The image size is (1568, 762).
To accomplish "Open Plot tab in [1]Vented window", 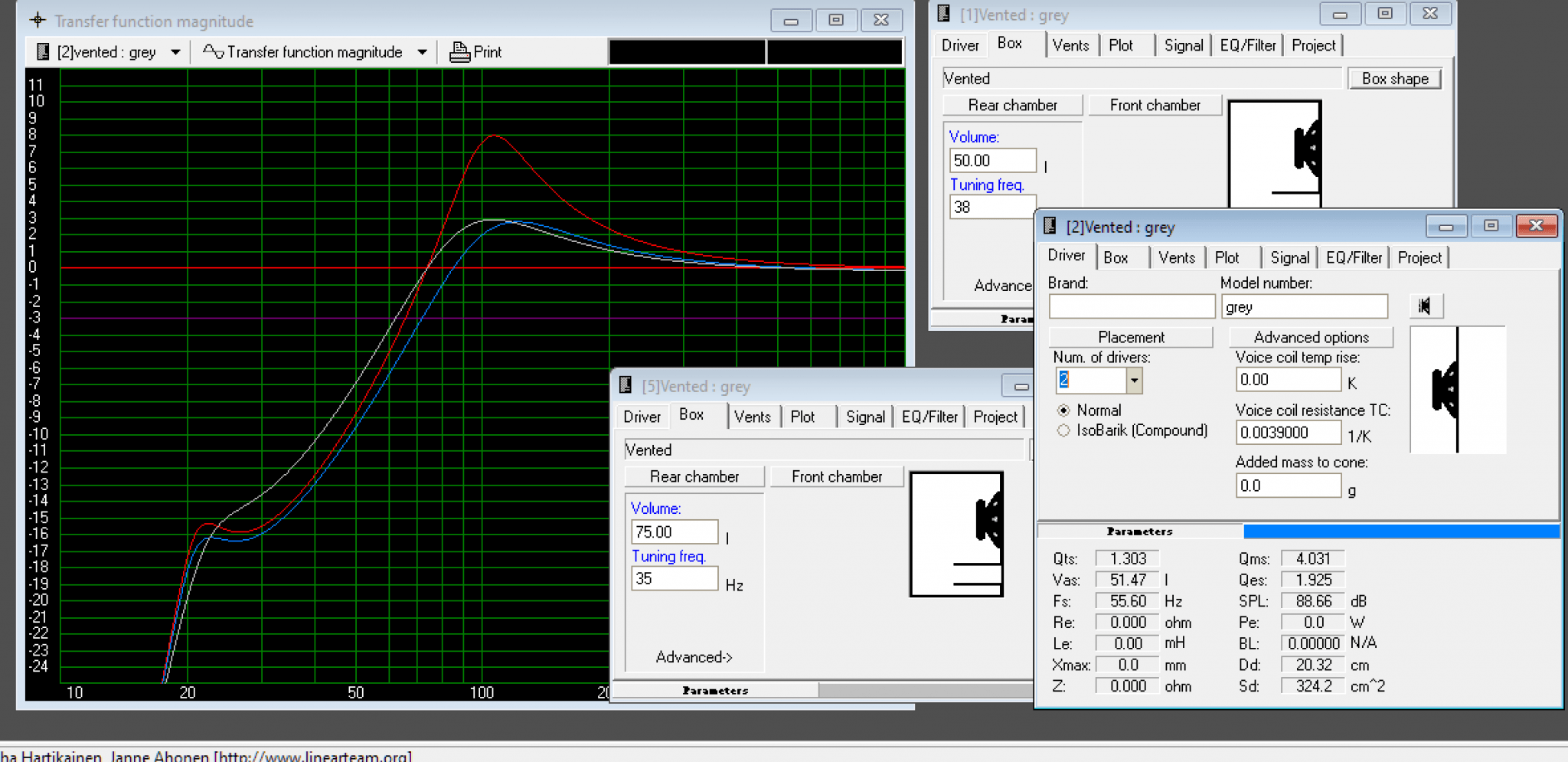I will 1121,46.
